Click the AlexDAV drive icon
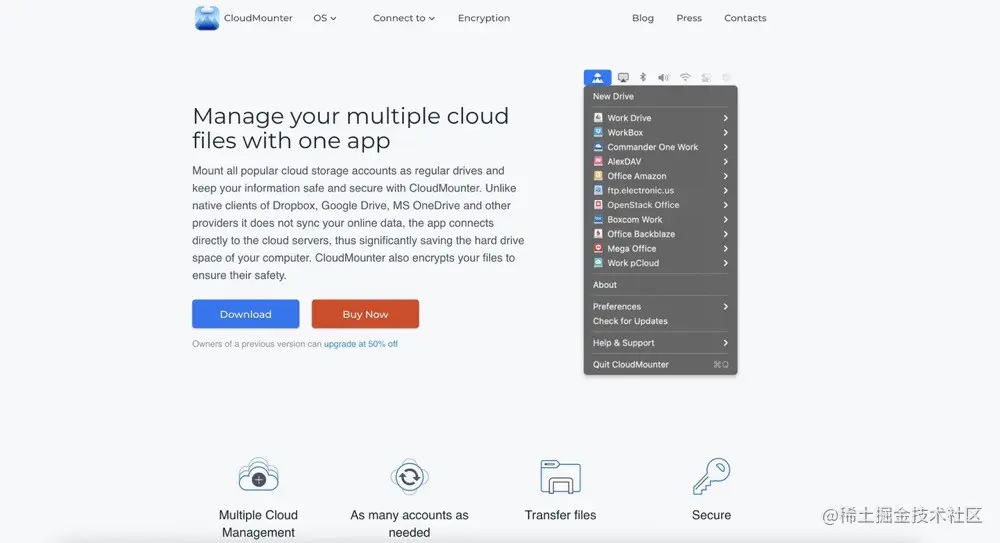This screenshot has height=543, width=1000. pyautogui.click(x=598, y=161)
